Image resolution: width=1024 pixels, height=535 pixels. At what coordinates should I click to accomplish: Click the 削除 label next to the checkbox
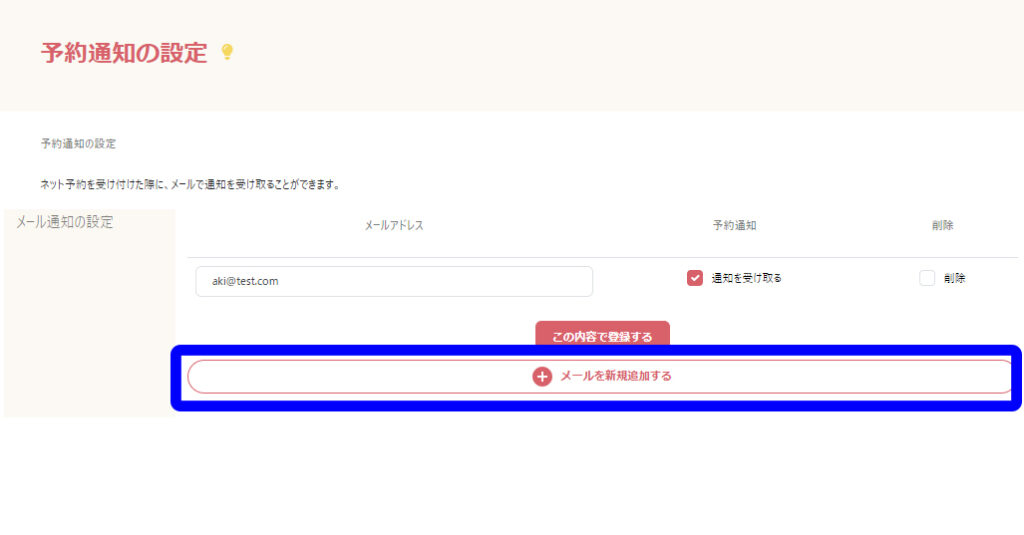[954, 278]
